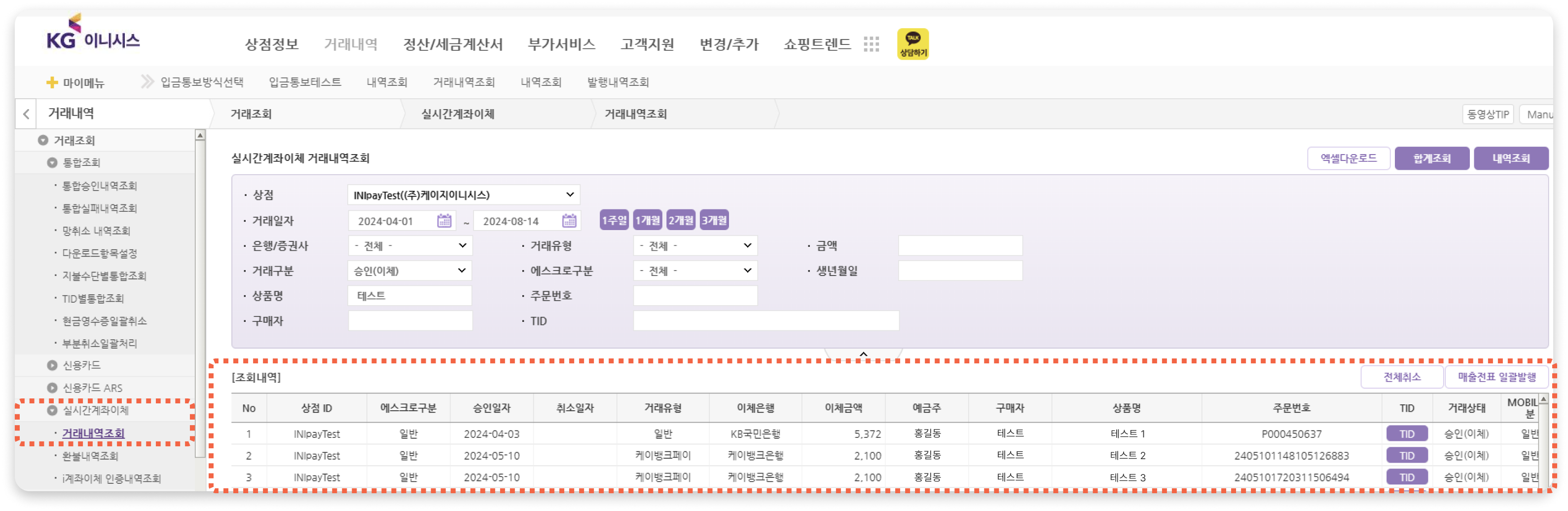Click the TID search input field
1568x511 pixels.
pyautogui.click(x=766, y=321)
